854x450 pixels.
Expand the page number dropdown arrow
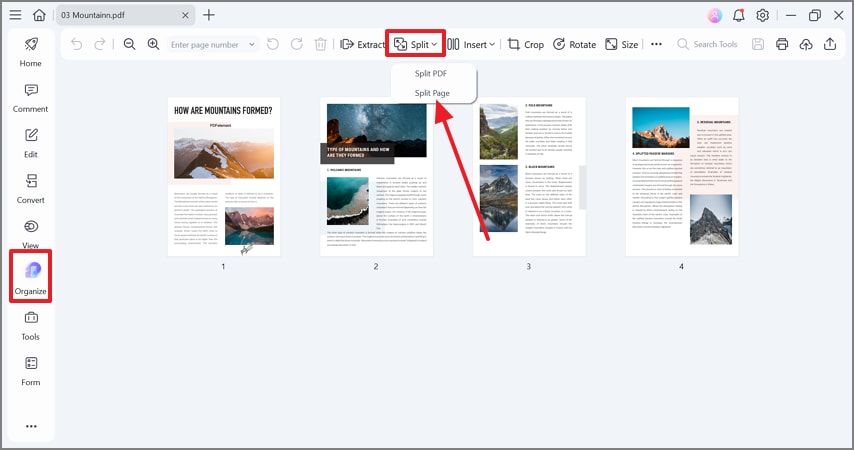point(252,45)
